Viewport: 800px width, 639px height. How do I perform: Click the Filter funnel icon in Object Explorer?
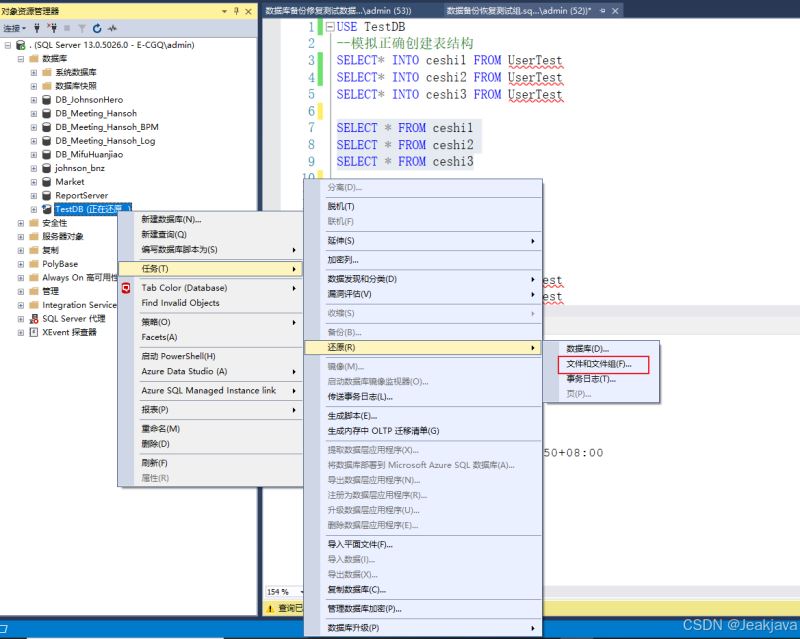coord(82,28)
